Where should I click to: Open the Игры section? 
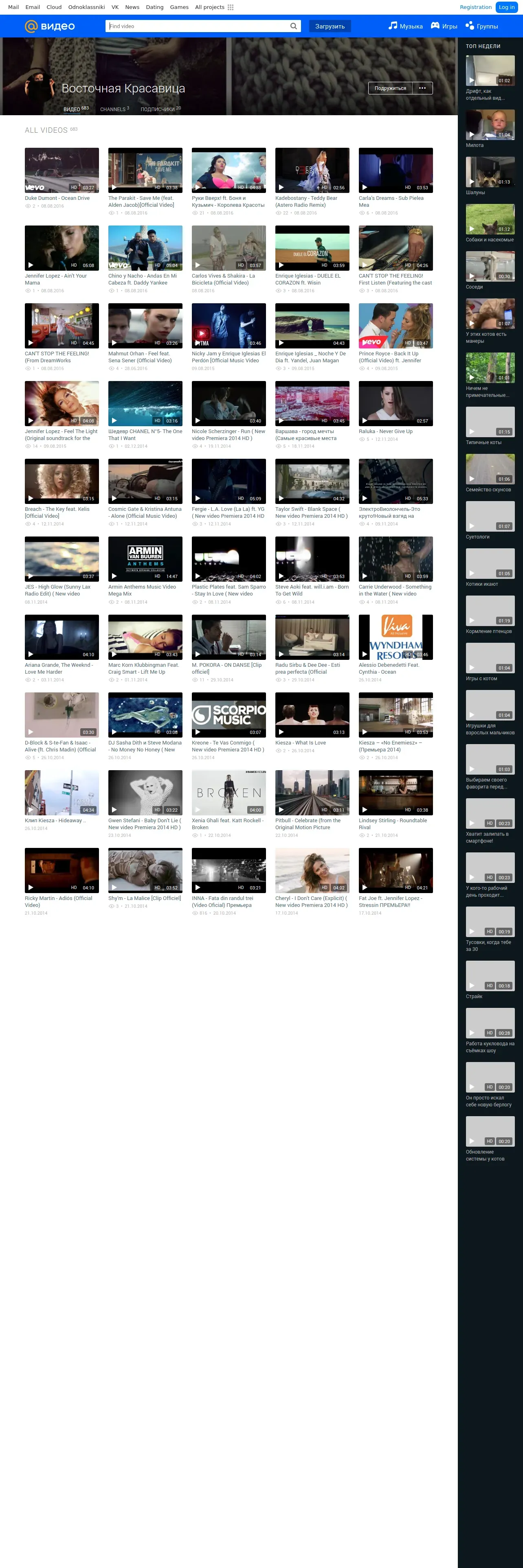(444, 26)
